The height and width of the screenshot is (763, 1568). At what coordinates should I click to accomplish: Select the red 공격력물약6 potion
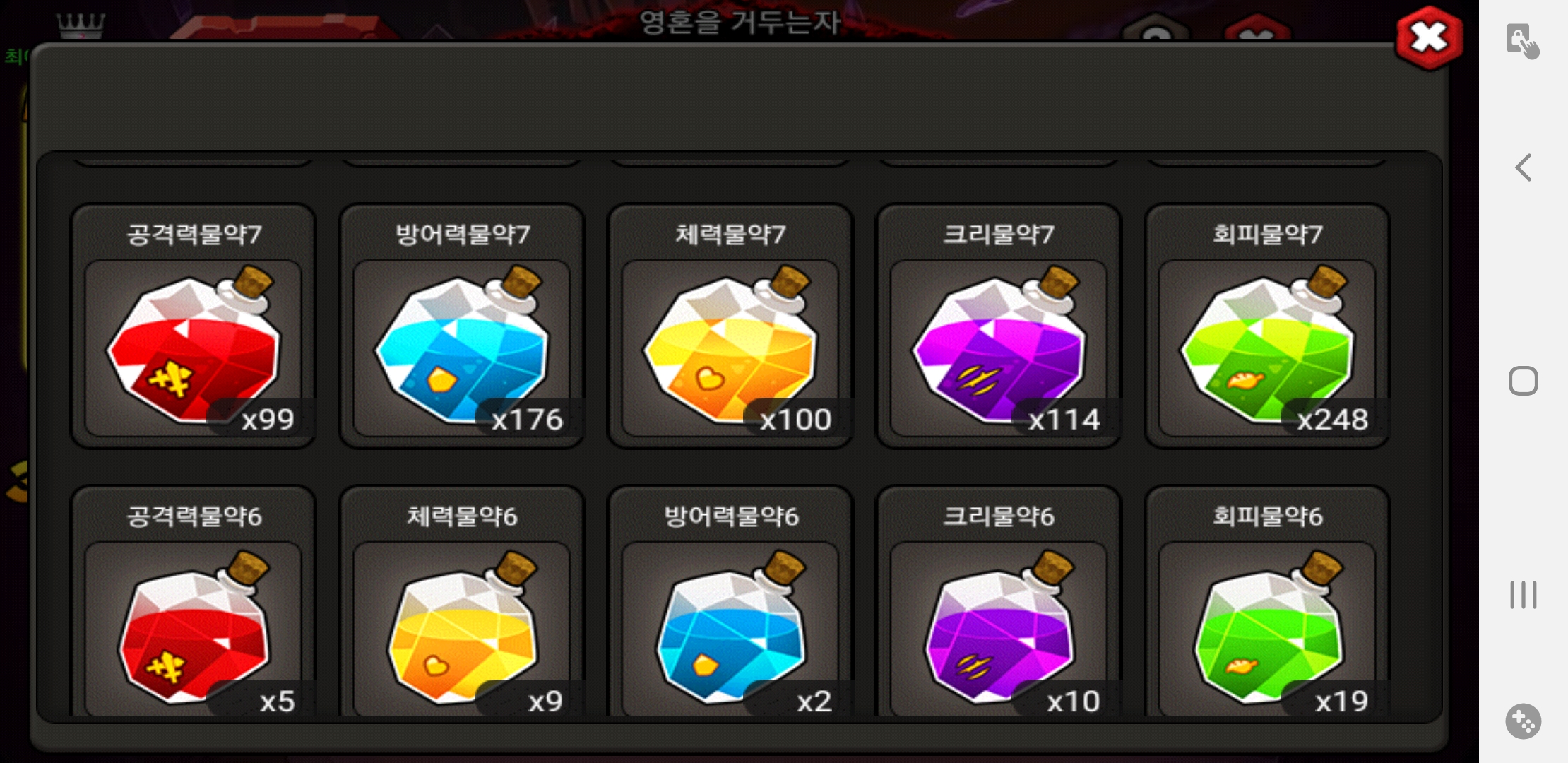(x=193, y=602)
